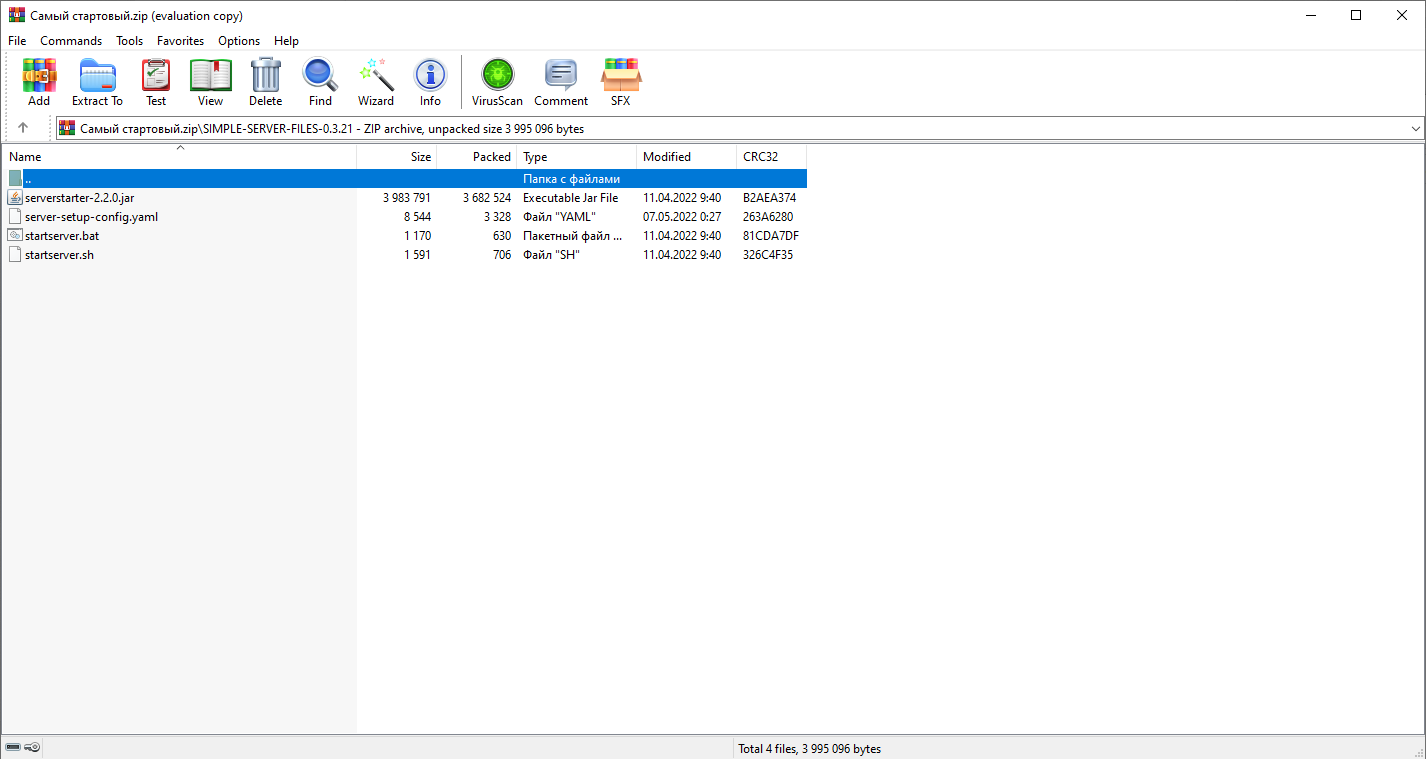Screen dimensions: 1426x759
Task: Select file server-setup-config.yaml
Action: 91,217
